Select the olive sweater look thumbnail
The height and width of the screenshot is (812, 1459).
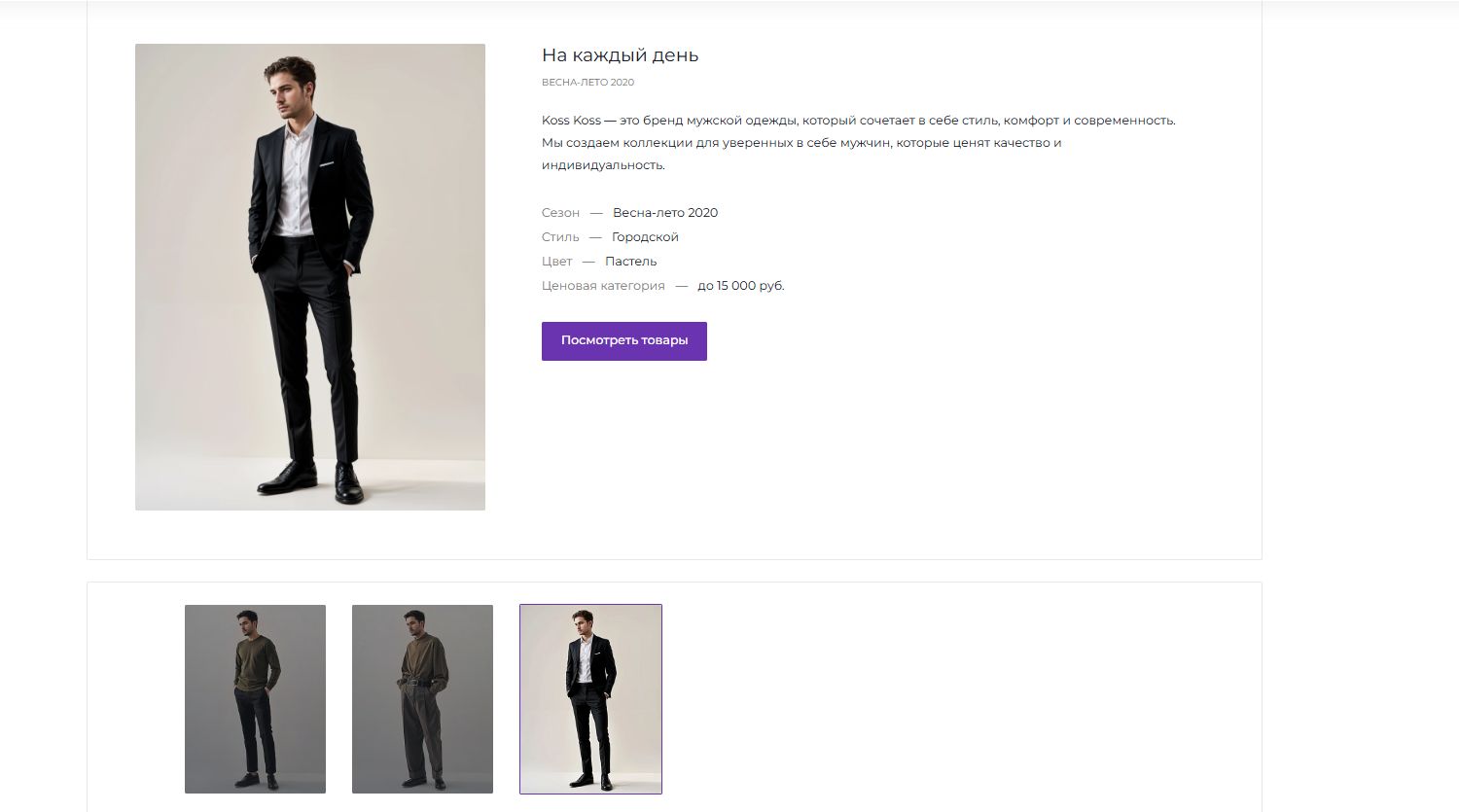(x=255, y=698)
